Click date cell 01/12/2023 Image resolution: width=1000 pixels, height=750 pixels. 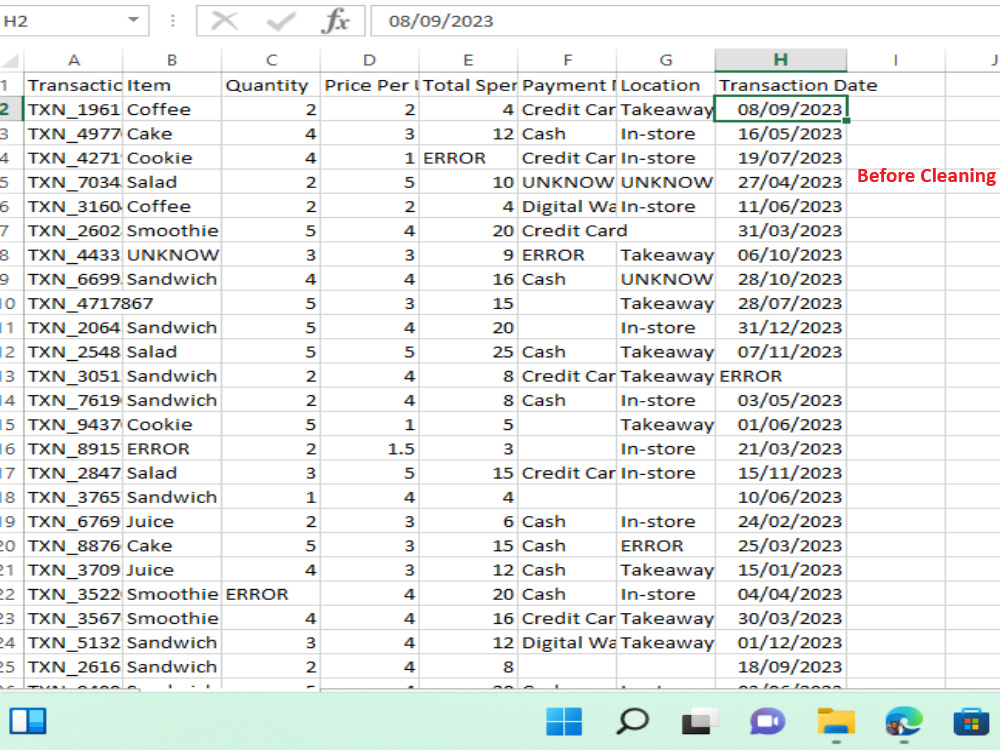pos(781,642)
